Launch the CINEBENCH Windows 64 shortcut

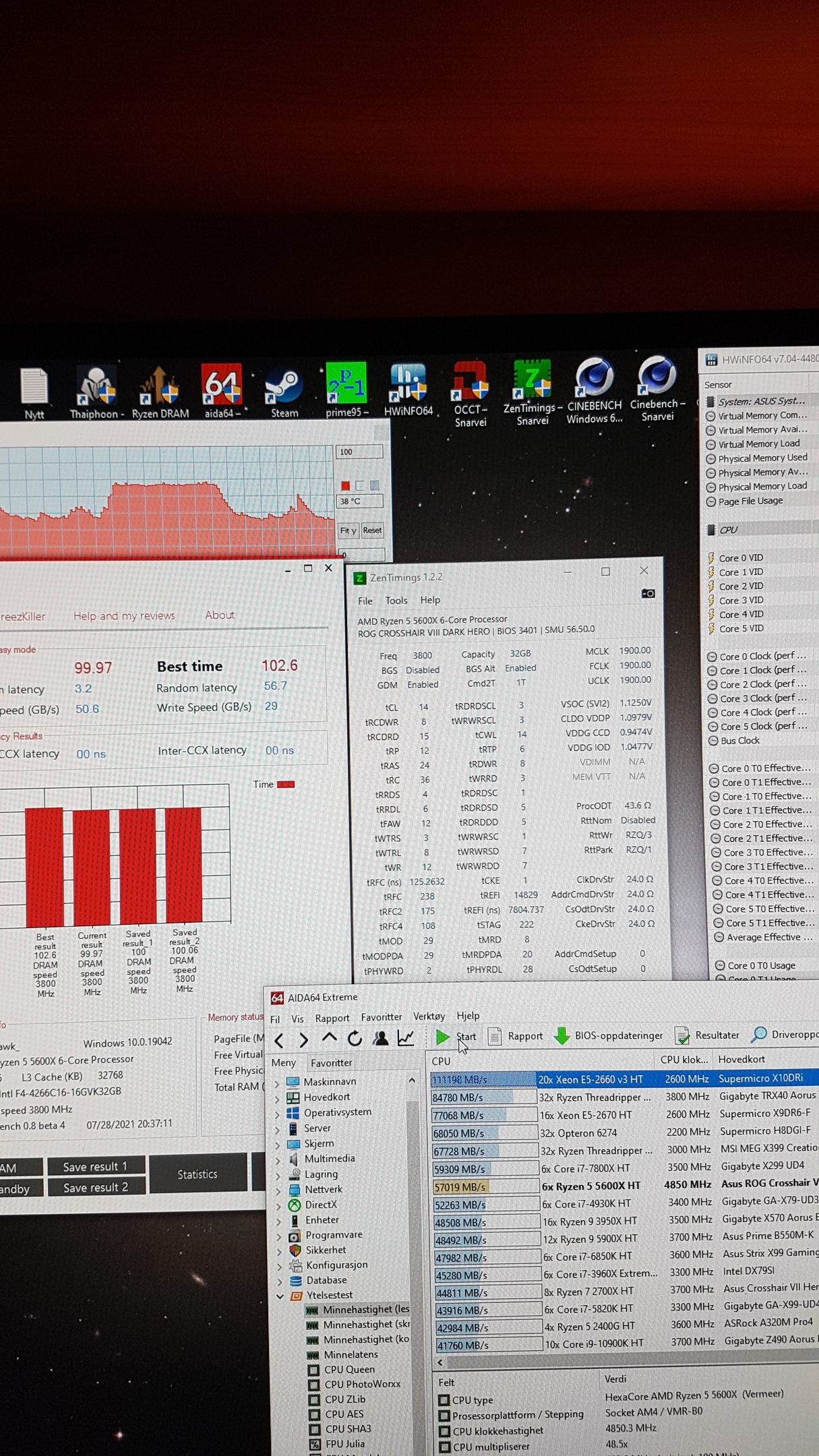pos(594,390)
